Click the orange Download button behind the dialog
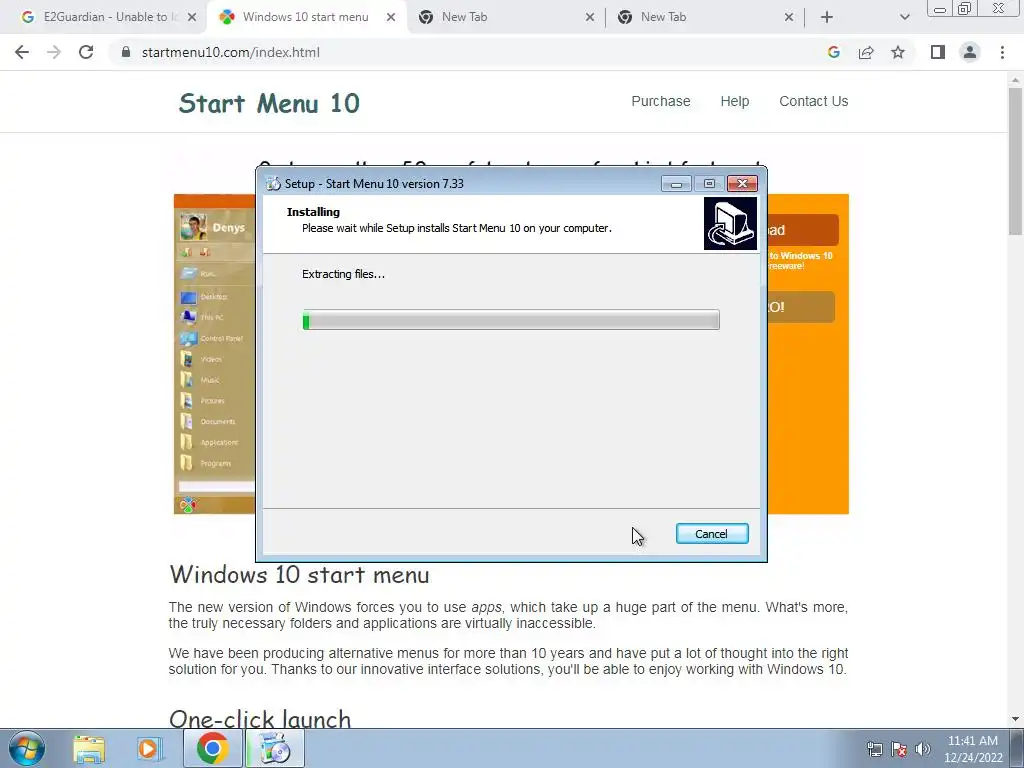Screen dimensions: 1024x768 coord(803,230)
